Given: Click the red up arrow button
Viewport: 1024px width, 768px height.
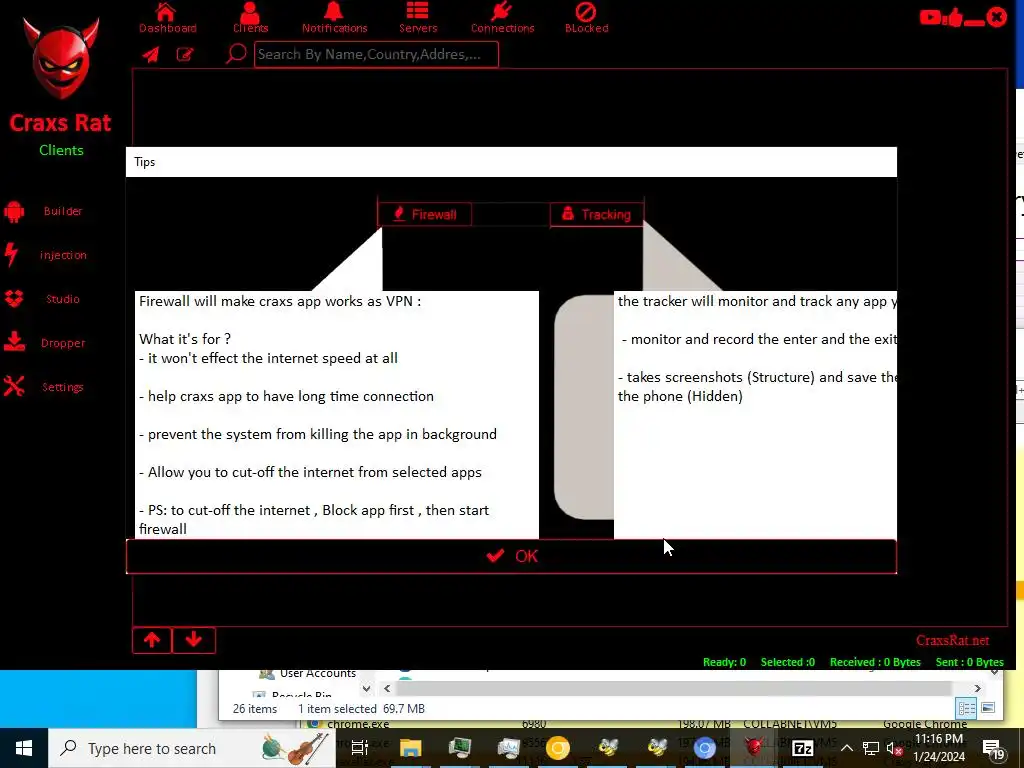Looking at the screenshot, I should (152, 640).
